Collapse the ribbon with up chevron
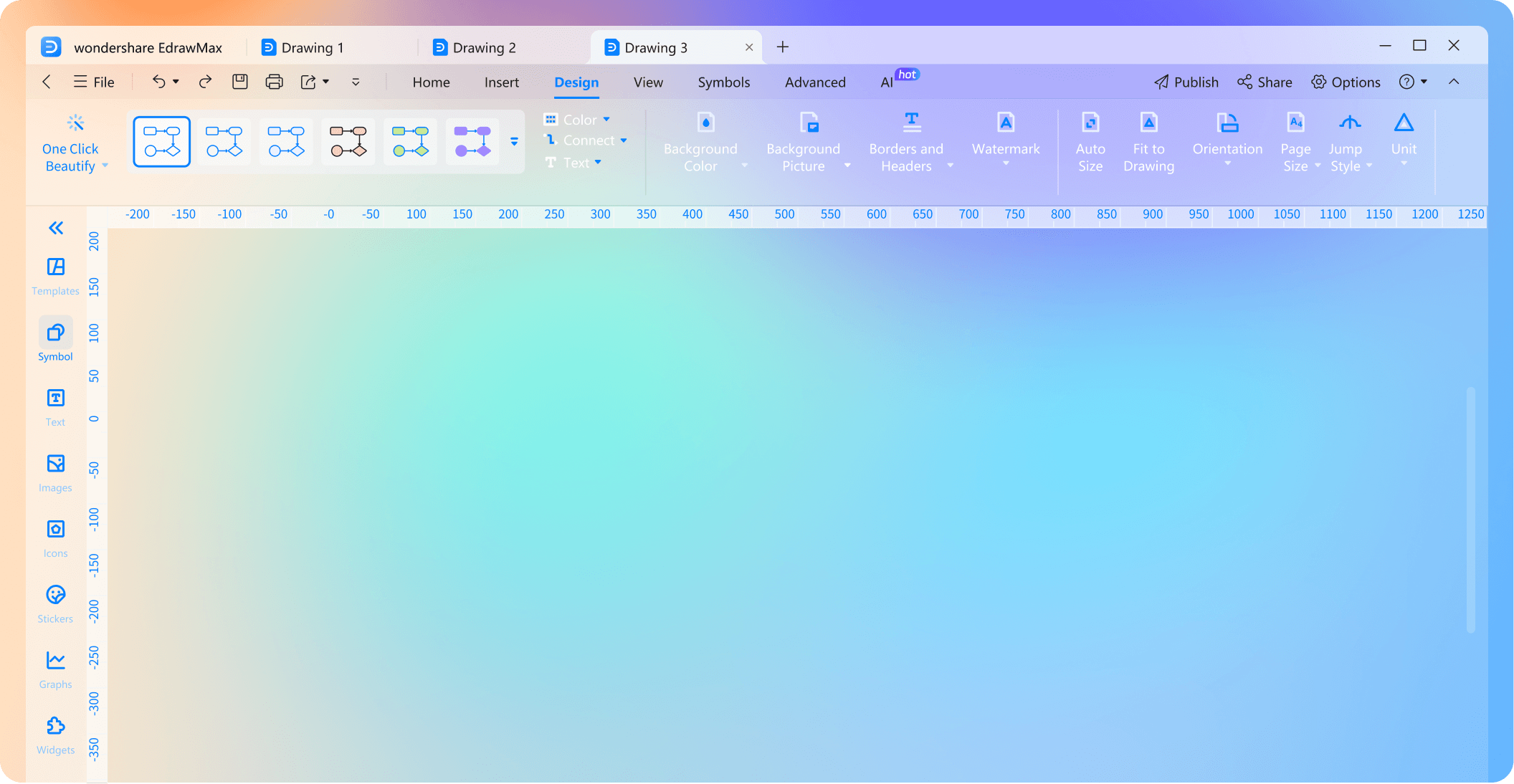The height and width of the screenshot is (784, 1514). click(x=1453, y=82)
